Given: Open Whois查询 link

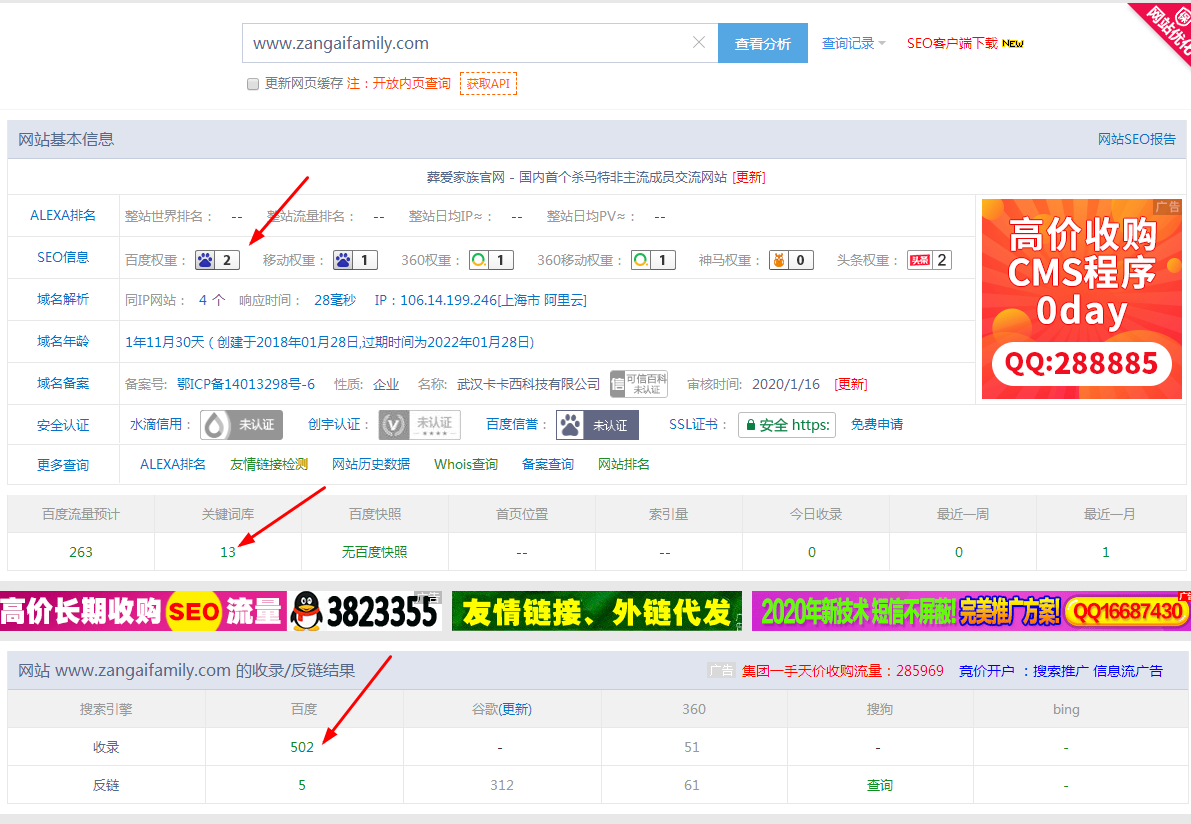Looking at the screenshot, I should pos(466,464).
